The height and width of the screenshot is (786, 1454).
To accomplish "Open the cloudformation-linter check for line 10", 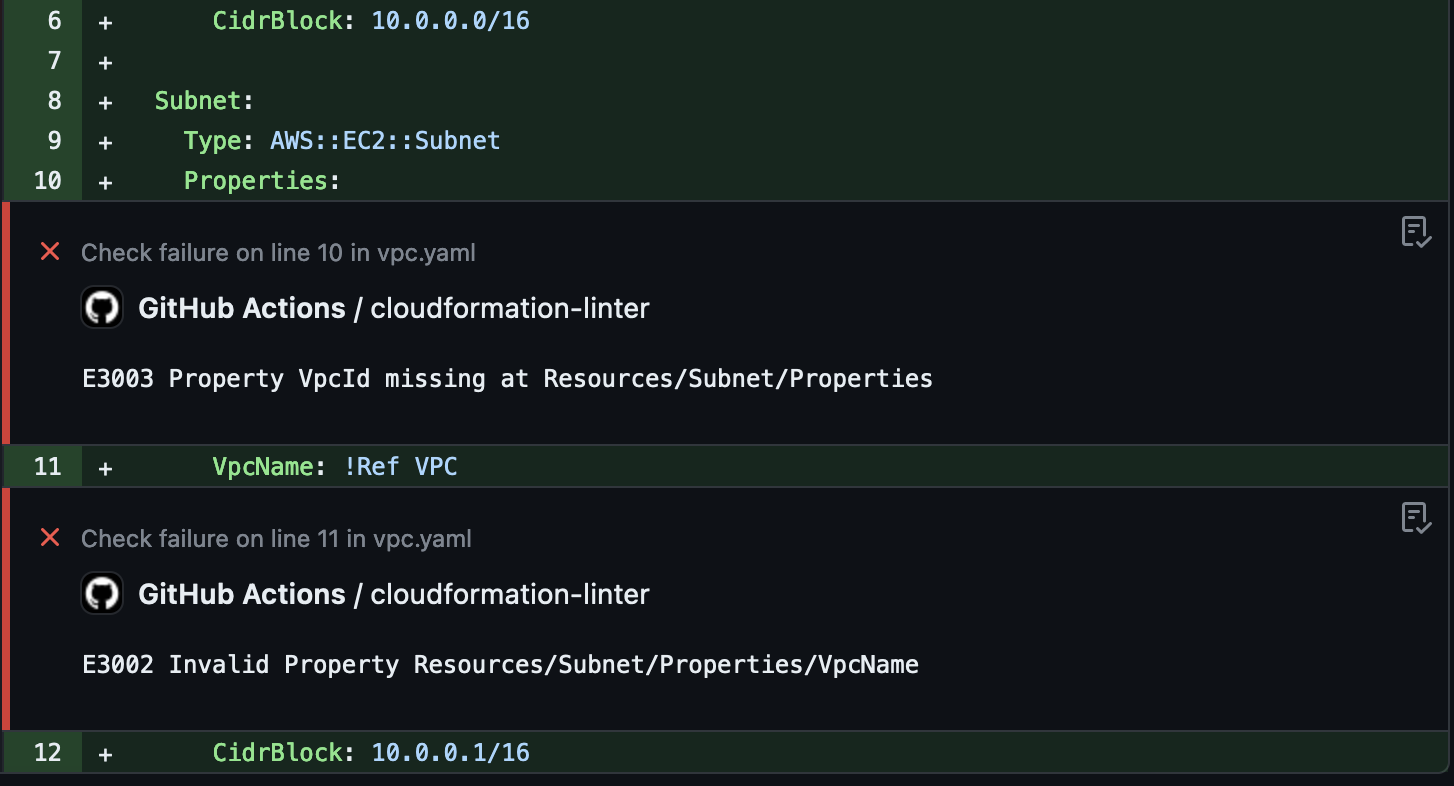I will click(x=510, y=308).
